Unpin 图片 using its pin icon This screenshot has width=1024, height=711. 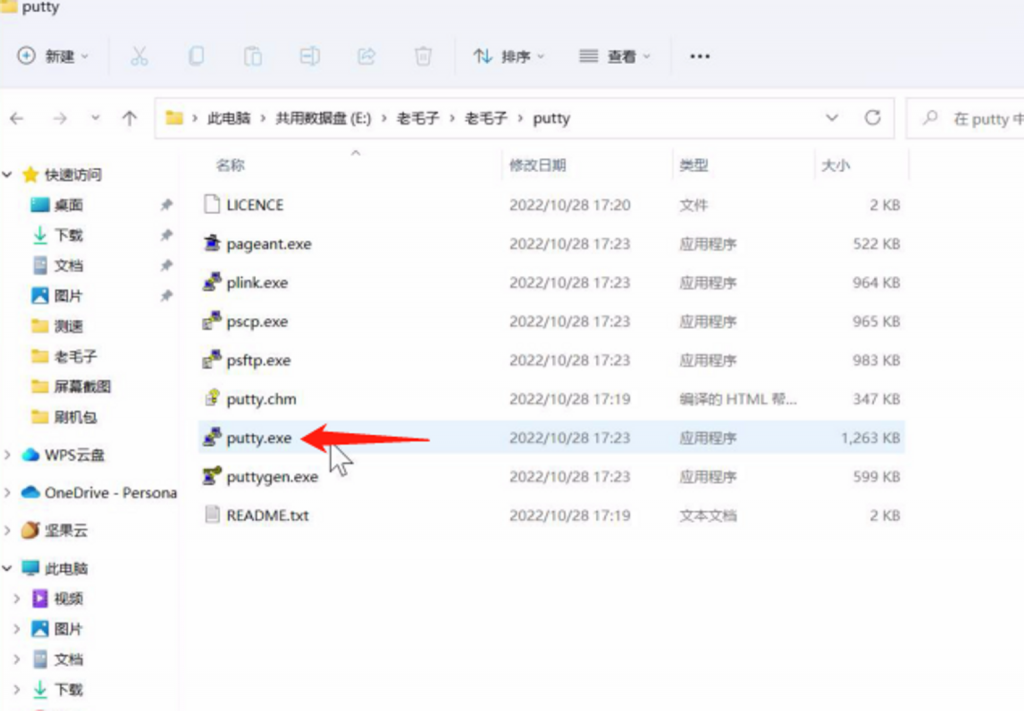167,296
